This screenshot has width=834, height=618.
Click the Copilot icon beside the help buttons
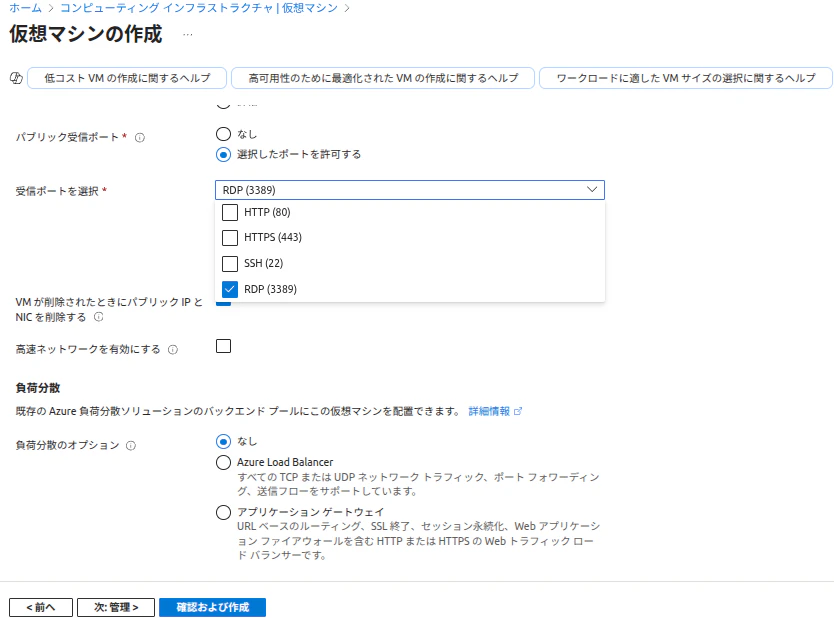[16, 78]
